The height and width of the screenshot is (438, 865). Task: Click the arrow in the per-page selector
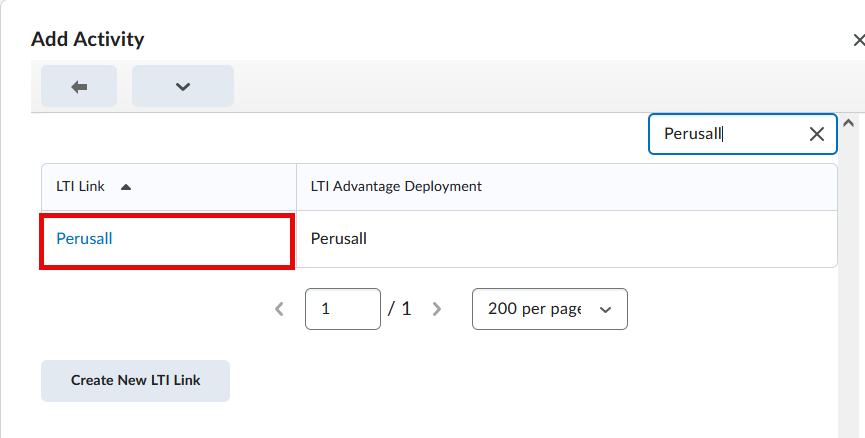(x=605, y=310)
